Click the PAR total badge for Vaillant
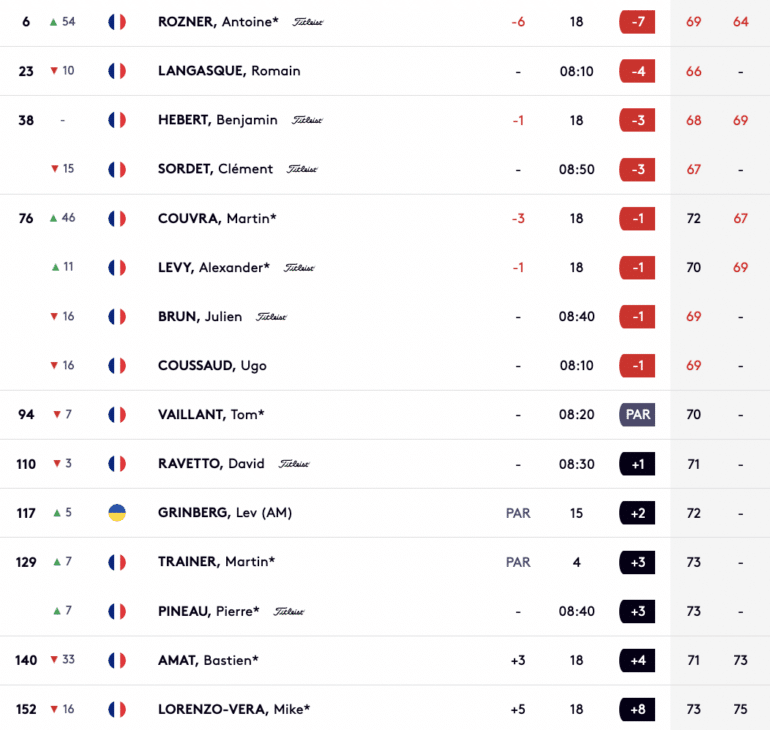770x730 pixels. (x=637, y=414)
